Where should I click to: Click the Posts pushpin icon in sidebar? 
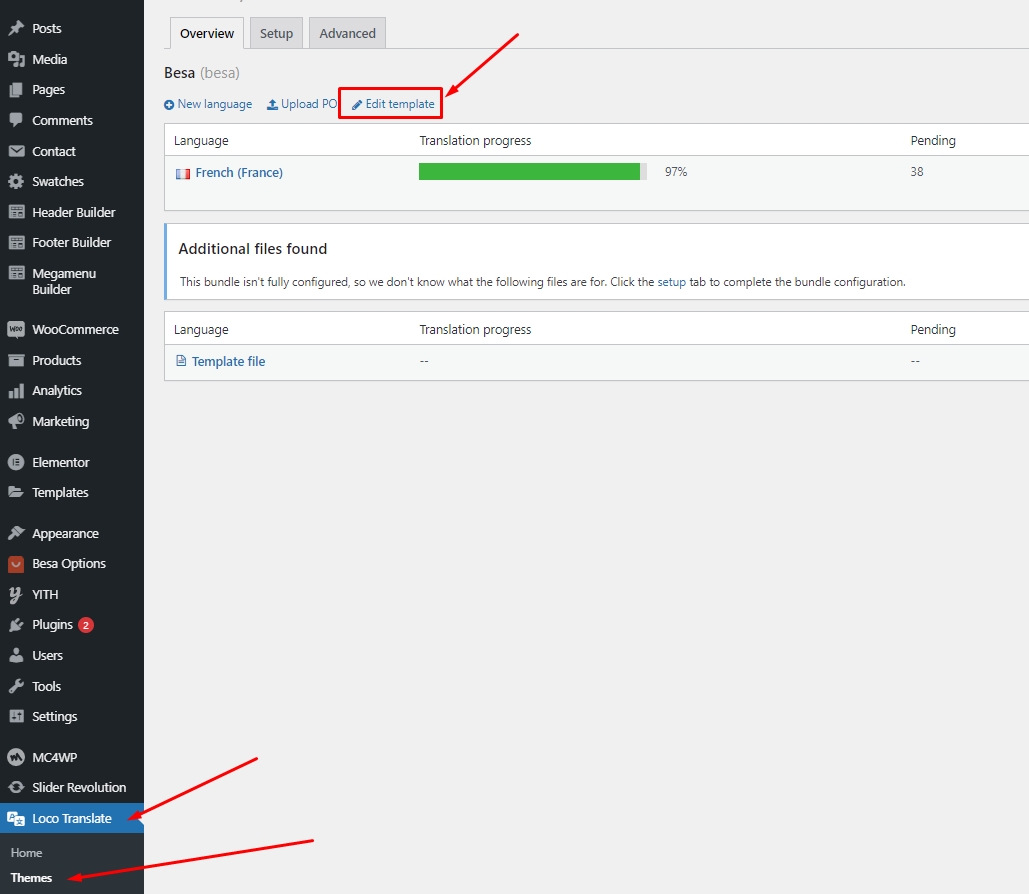click(16, 29)
